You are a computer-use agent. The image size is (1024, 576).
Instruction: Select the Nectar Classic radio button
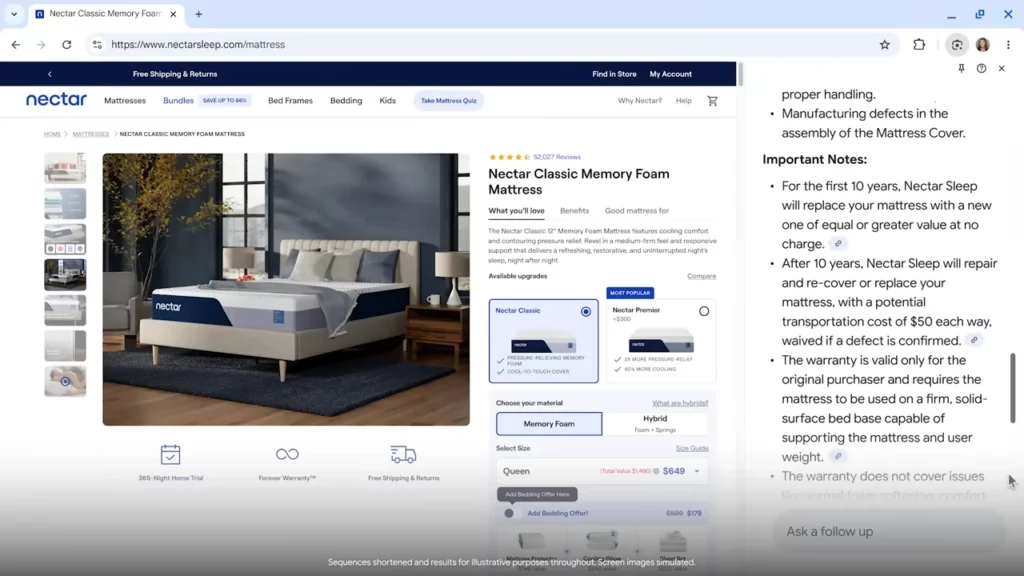586,311
